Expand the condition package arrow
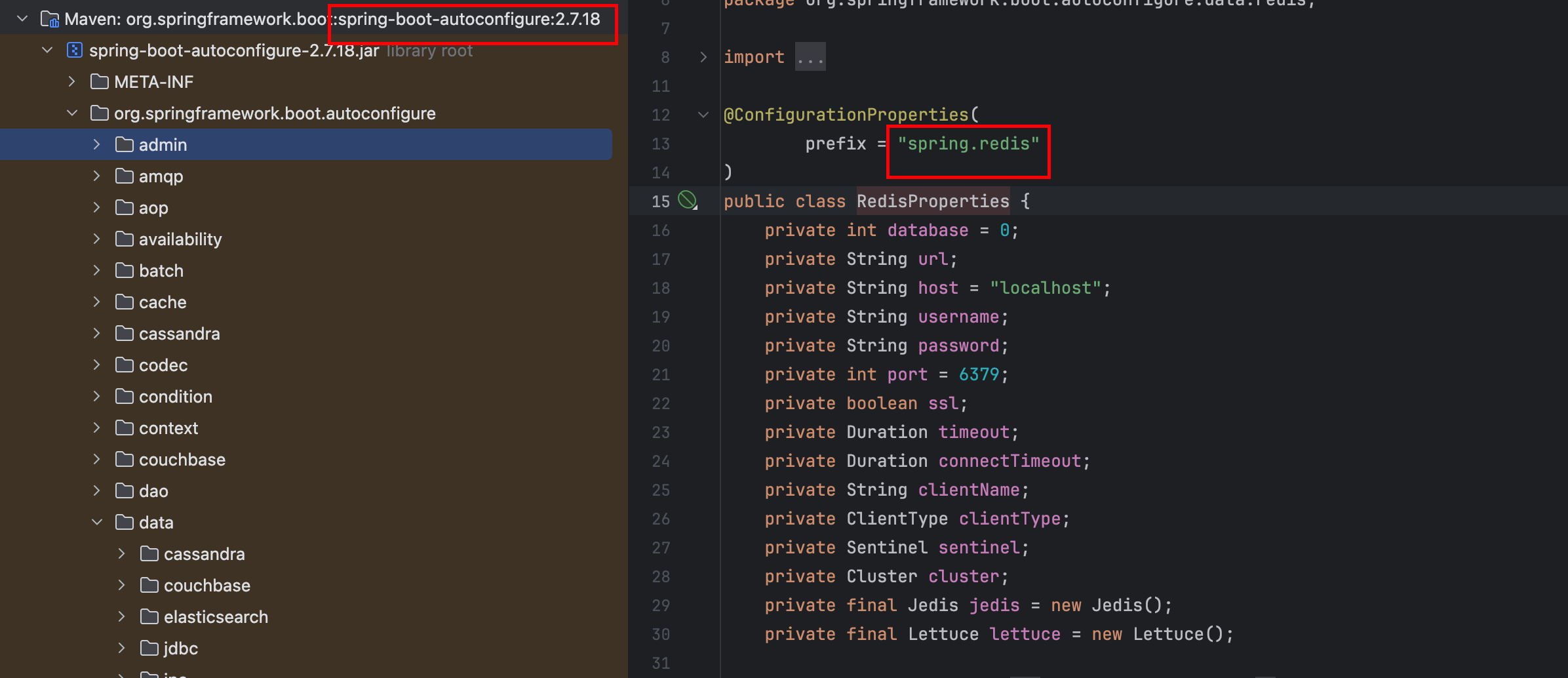 click(97, 397)
